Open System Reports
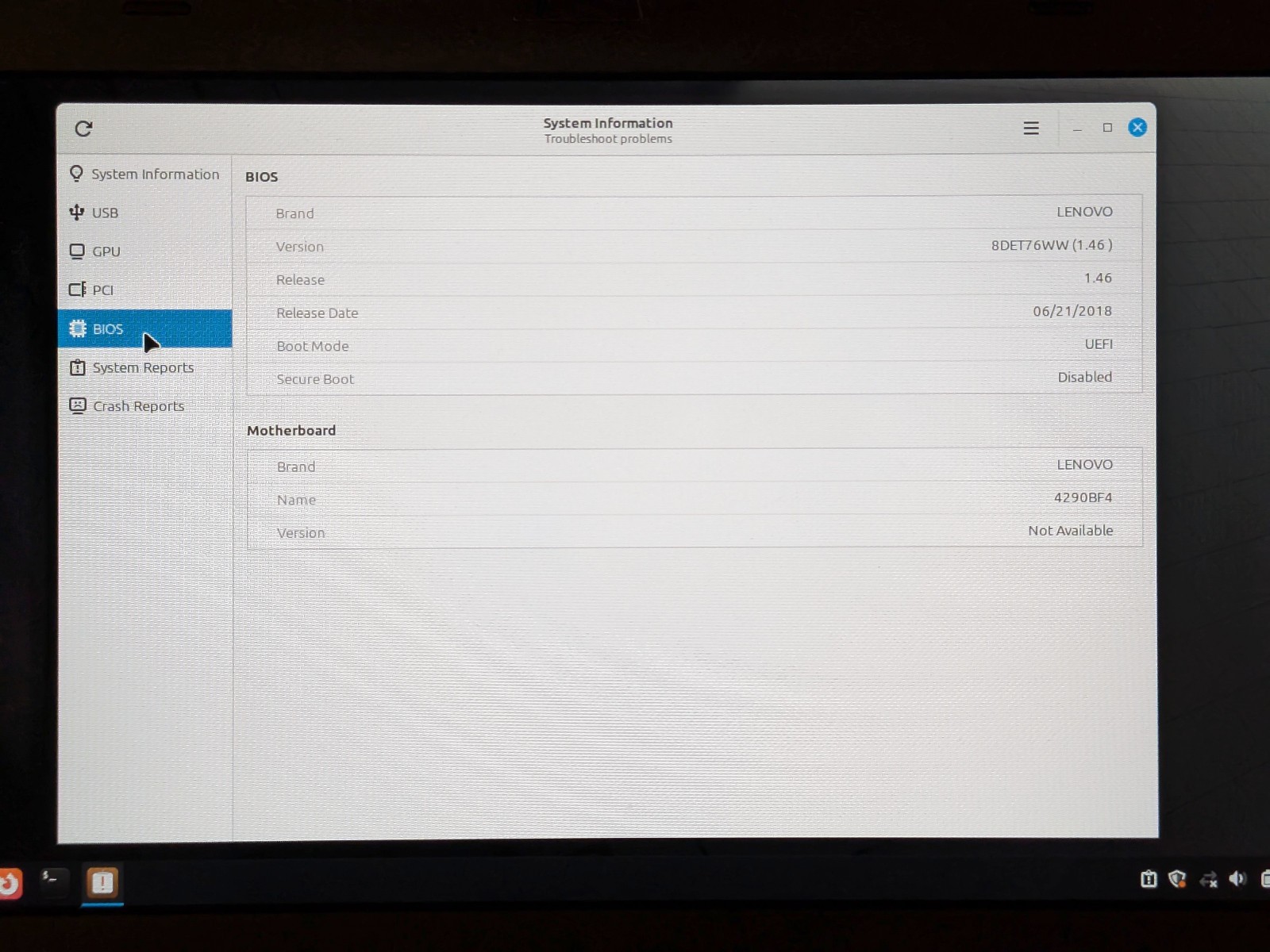Image resolution: width=1270 pixels, height=952 pixels. point(144,367)
